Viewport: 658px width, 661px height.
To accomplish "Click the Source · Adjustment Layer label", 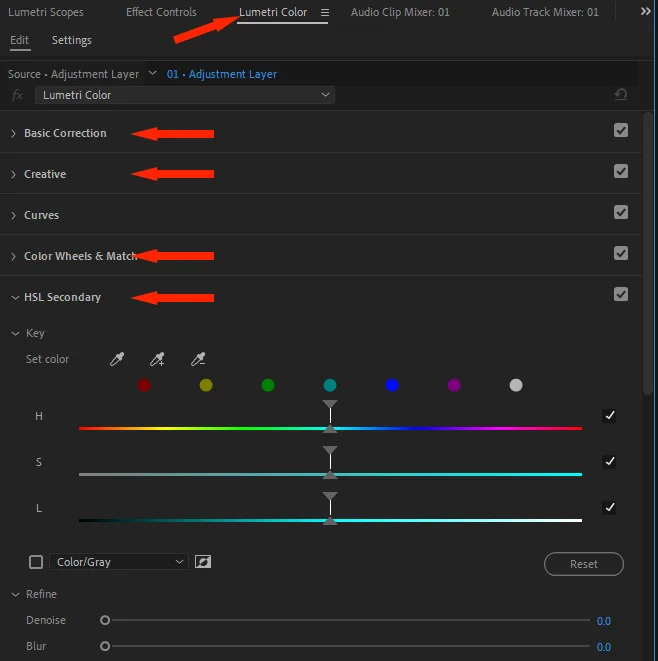I will click(73, 74).
